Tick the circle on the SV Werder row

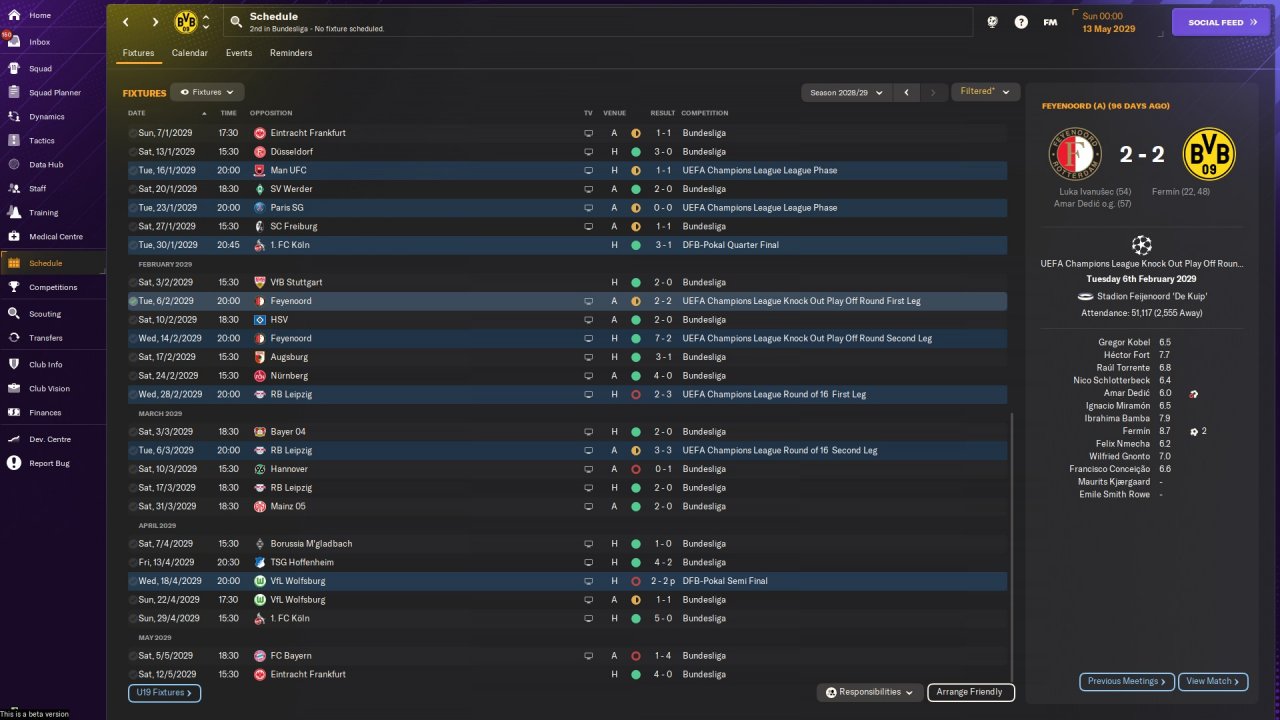coord(133,189)
